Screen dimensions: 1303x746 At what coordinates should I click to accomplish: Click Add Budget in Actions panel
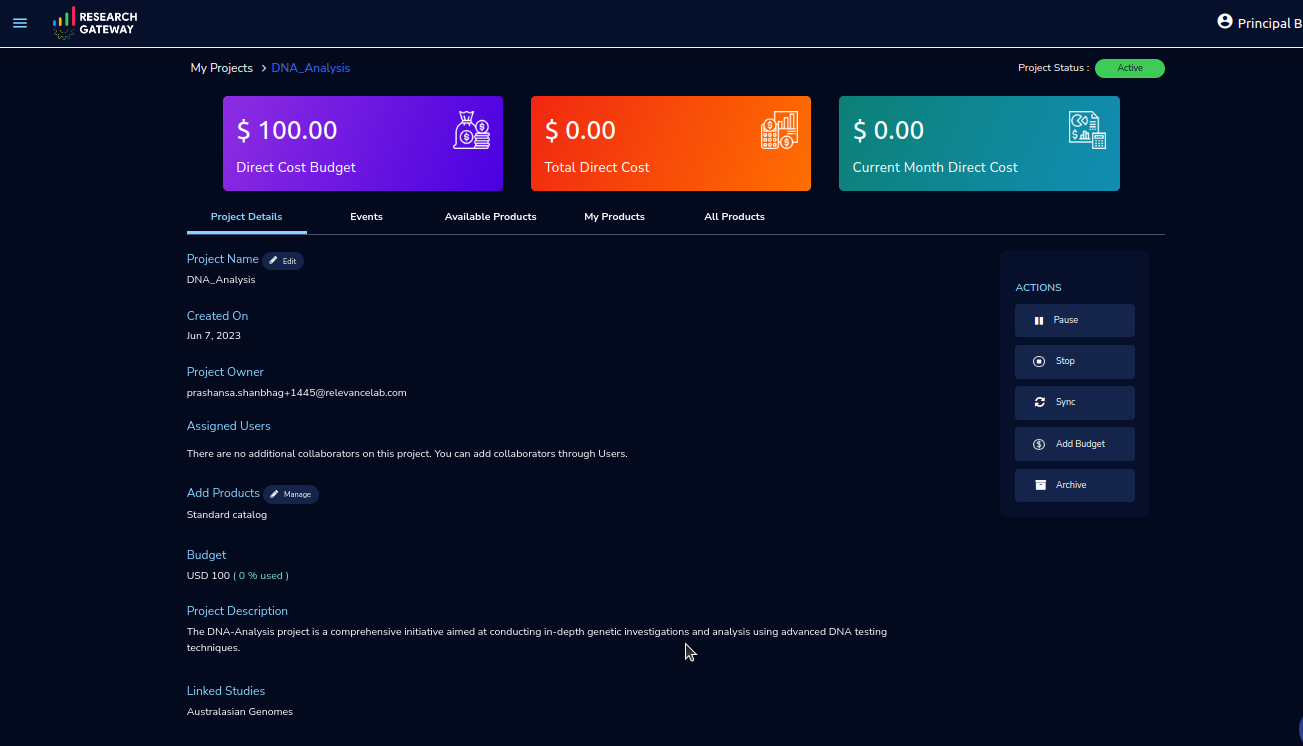[x=1075, y=444]
